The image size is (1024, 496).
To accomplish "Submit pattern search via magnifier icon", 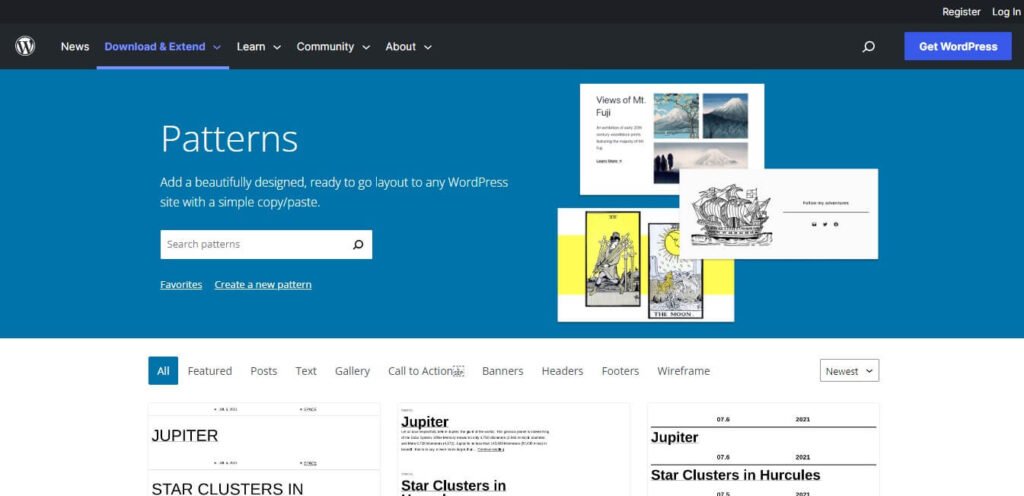I will coord(358,245).
